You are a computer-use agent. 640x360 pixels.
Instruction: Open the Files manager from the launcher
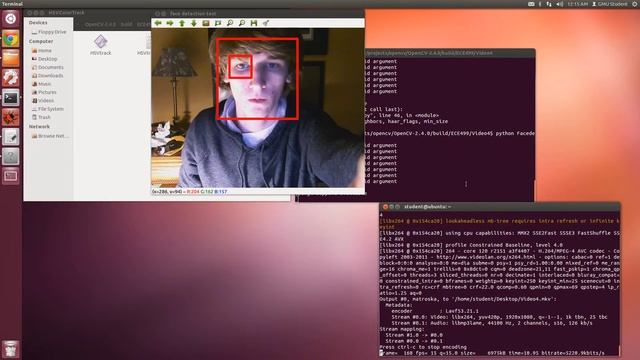click(11, 58)
